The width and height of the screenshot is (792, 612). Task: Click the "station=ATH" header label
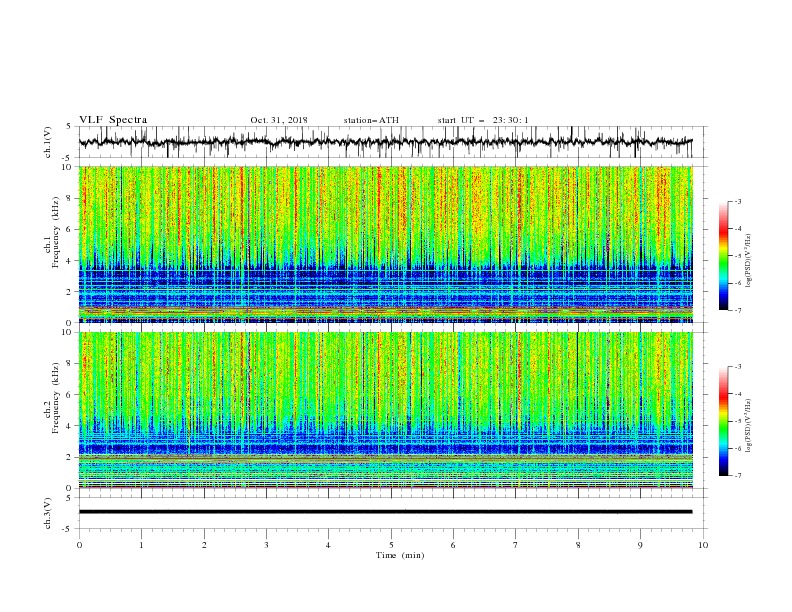click(x=371, y=120)
